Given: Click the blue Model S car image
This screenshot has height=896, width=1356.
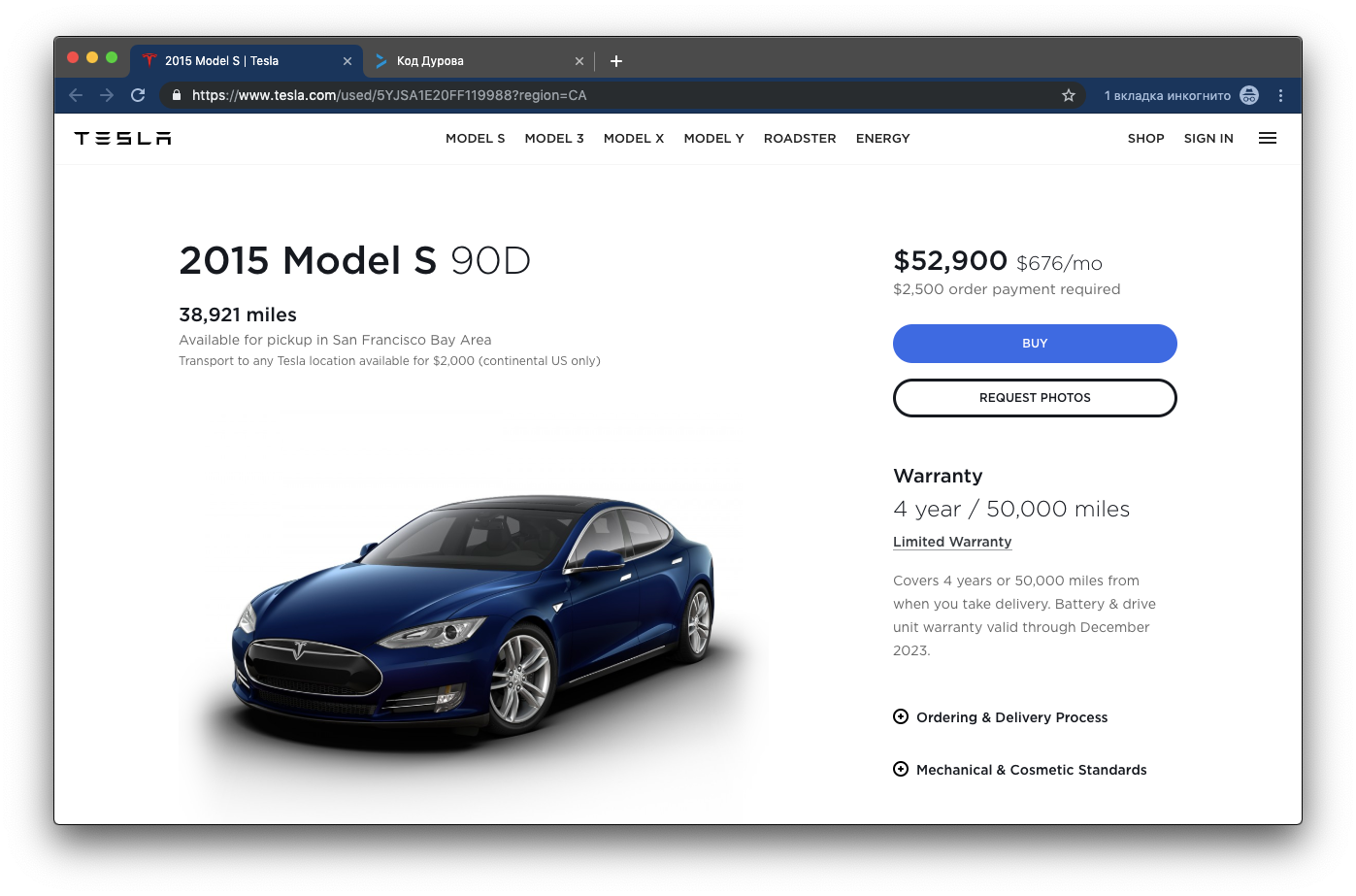Looking at the screenshot, I should click(x=473, y=628).
